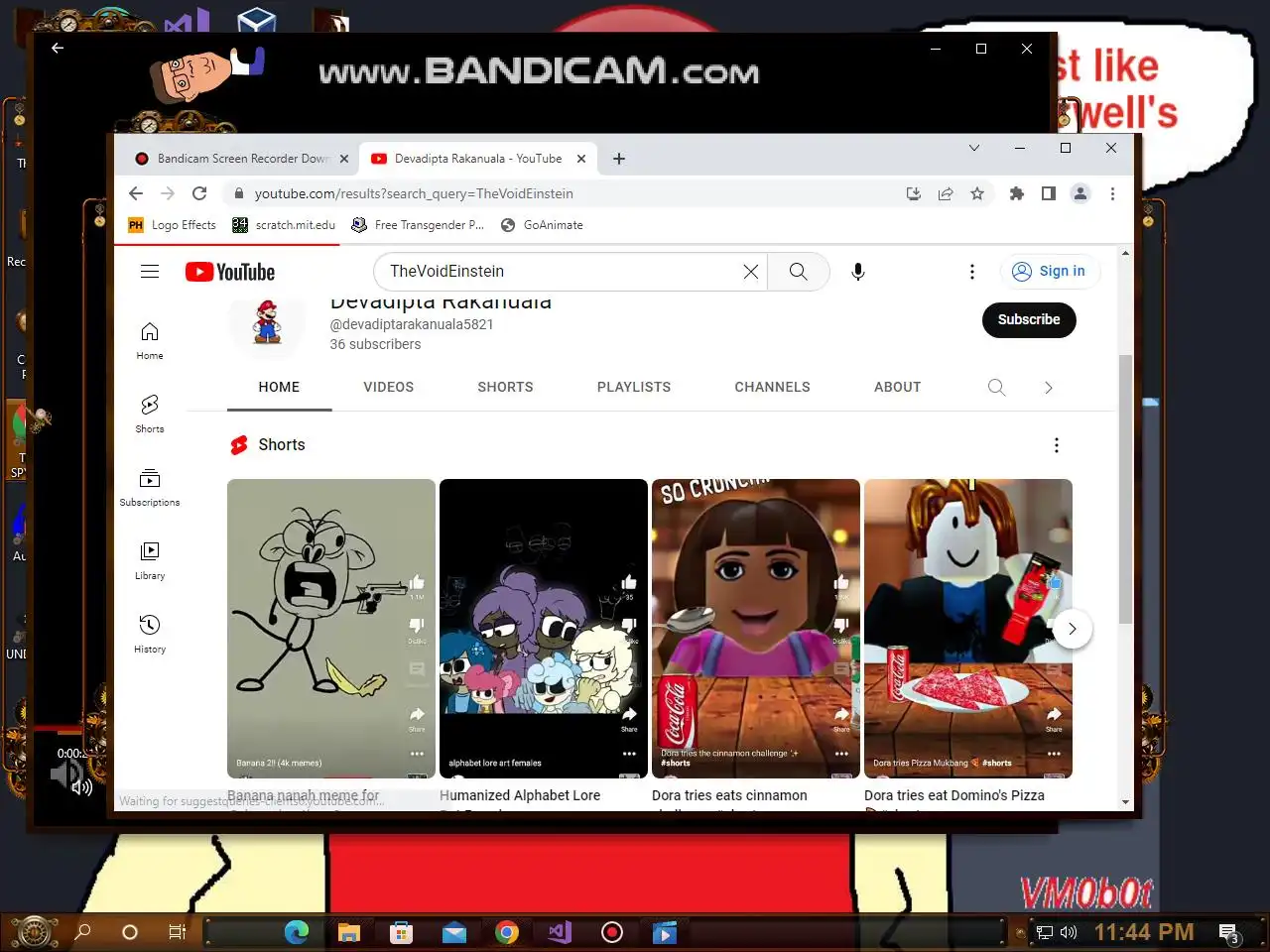This screenshot has height=952, width=1270.
Task: Open Subscriptions in YouTube sidebar
Action: click(x=150, y=487)
